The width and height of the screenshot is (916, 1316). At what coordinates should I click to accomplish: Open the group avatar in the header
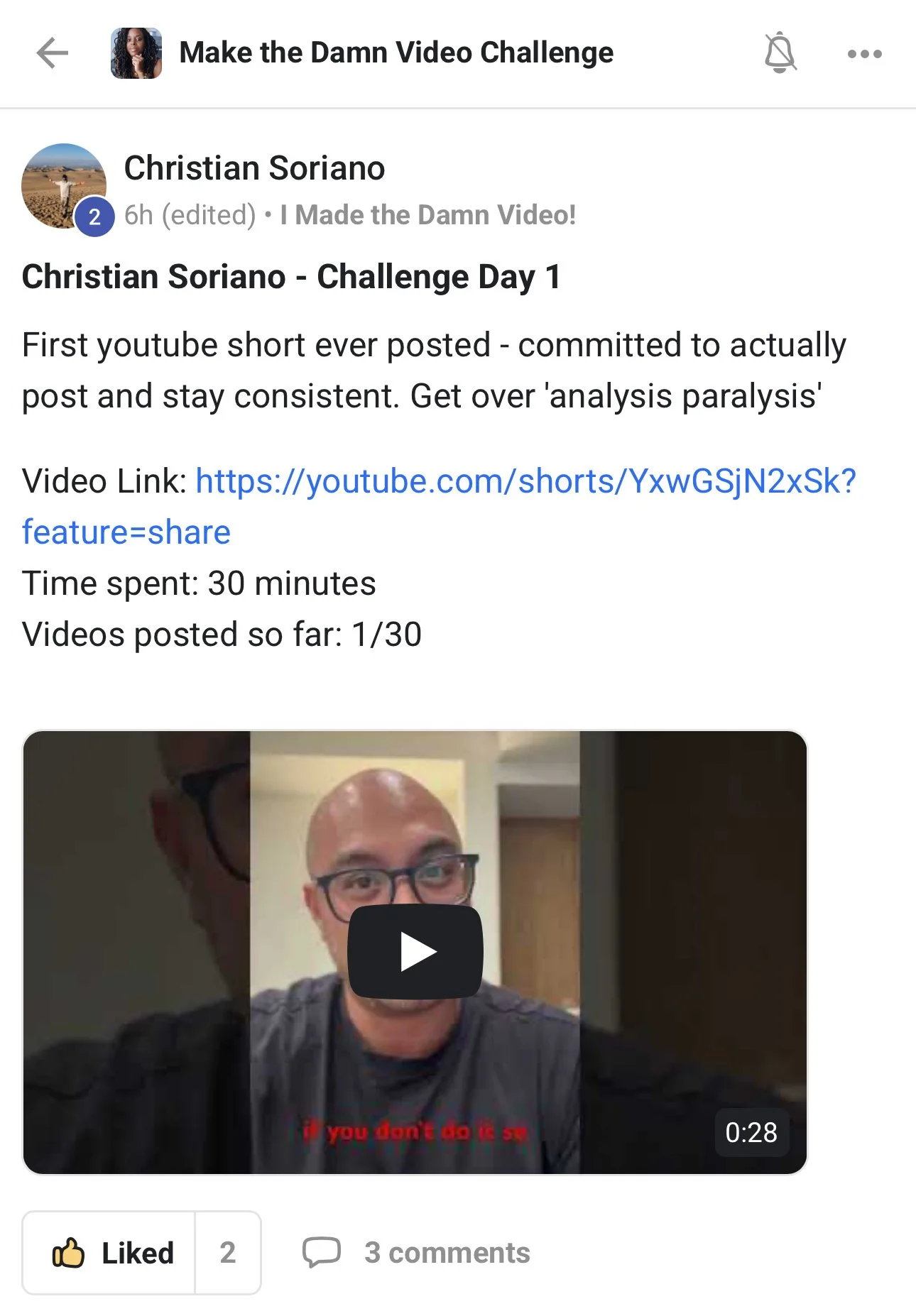(x=136, y=53)
